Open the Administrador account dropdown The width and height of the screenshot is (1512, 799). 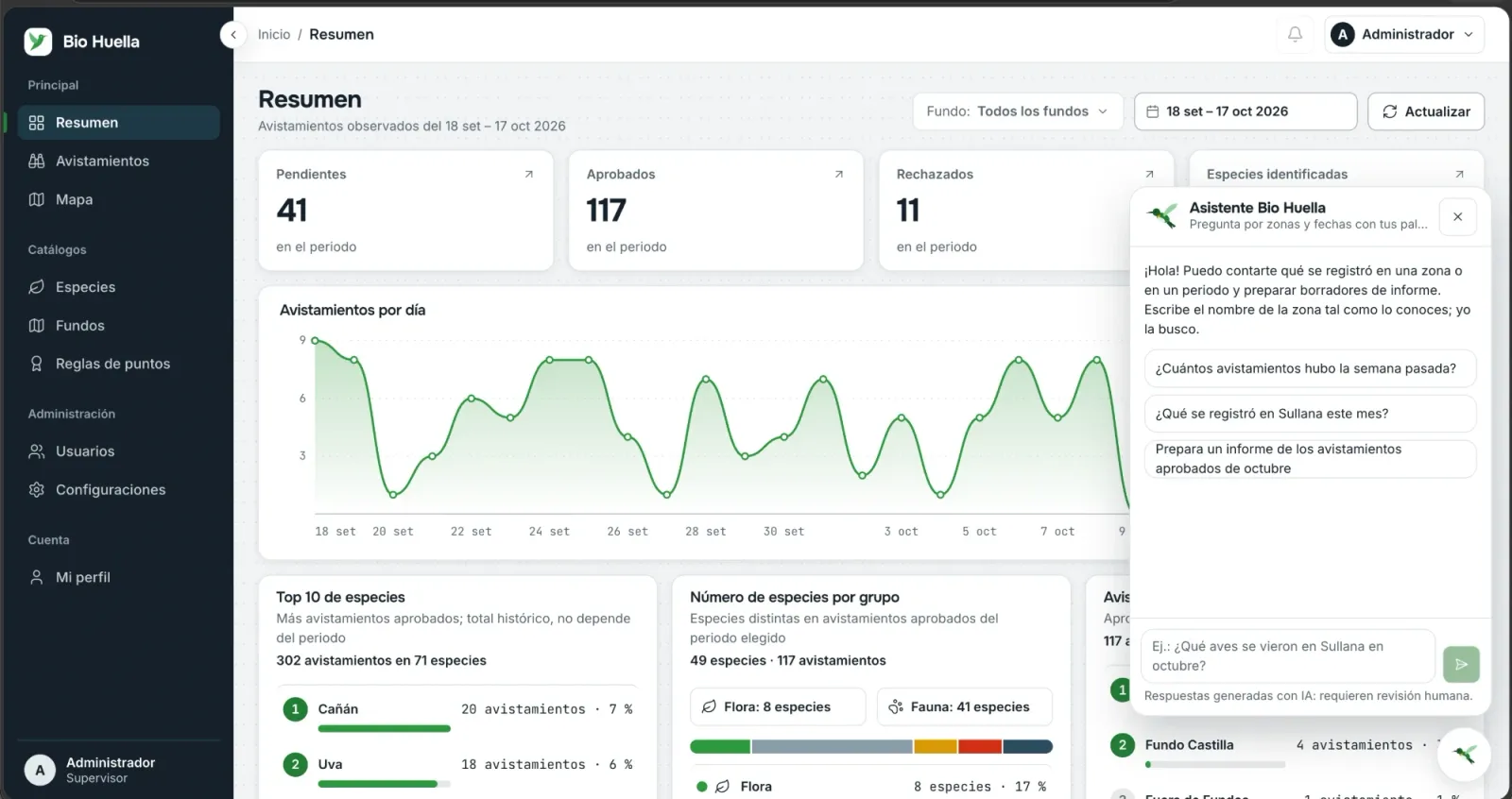coord(1403,34)
